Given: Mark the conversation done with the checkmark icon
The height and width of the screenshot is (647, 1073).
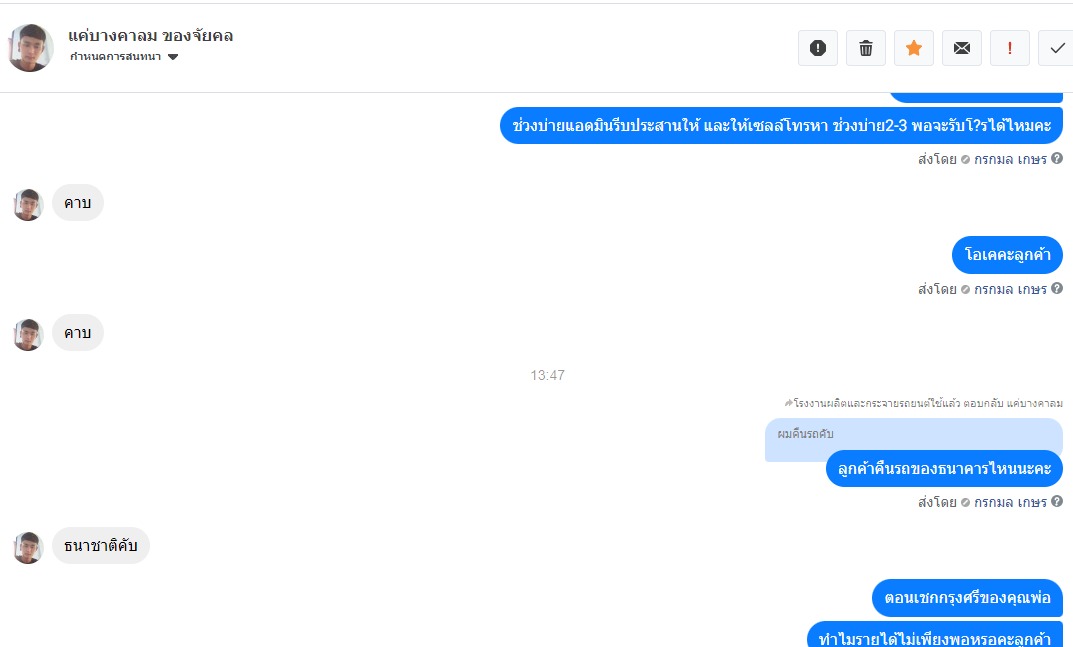Looking at the screenshot, I should click(x=1056, y=48).
